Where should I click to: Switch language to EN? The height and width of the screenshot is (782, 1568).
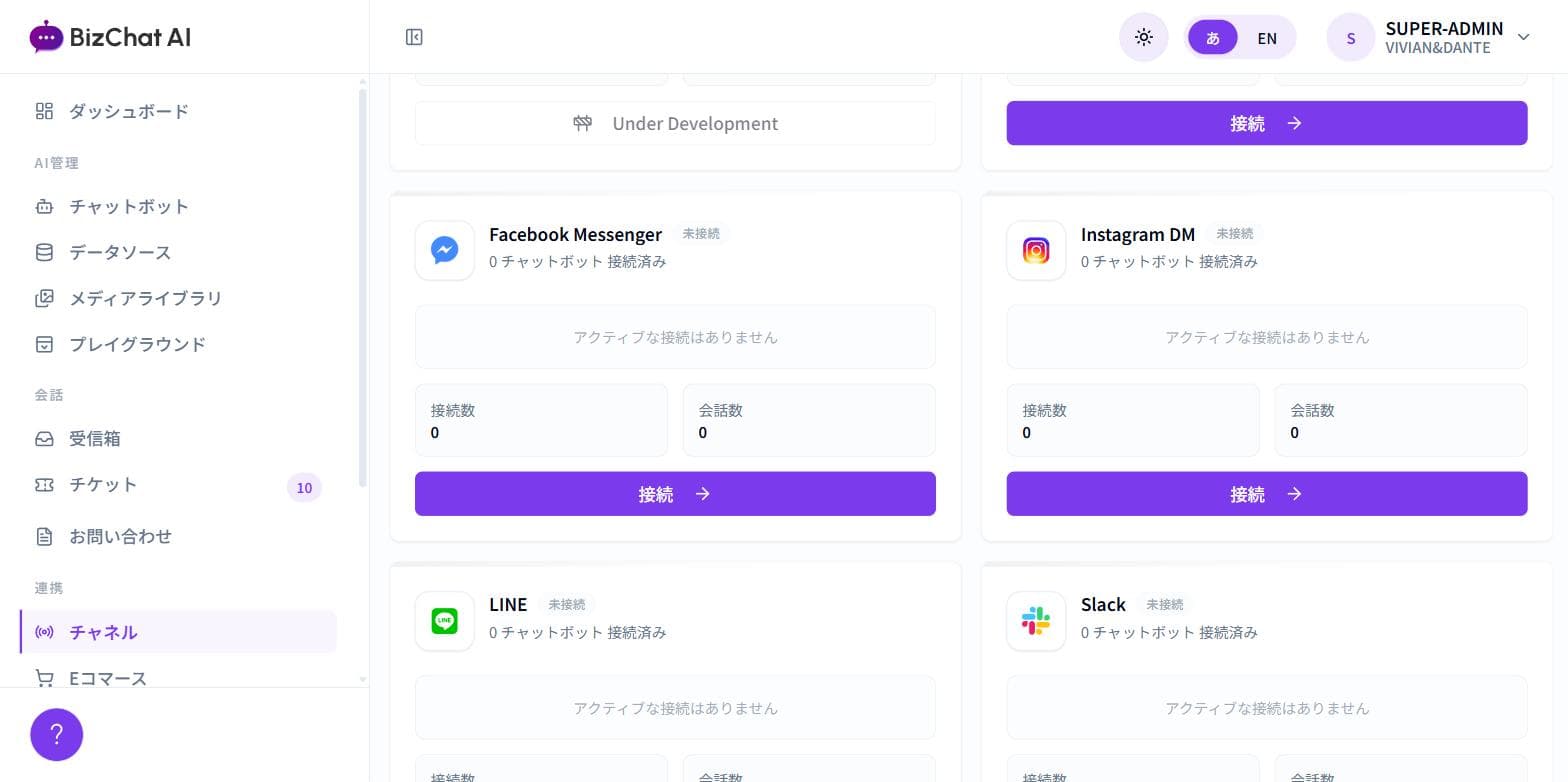(1267, 38)
